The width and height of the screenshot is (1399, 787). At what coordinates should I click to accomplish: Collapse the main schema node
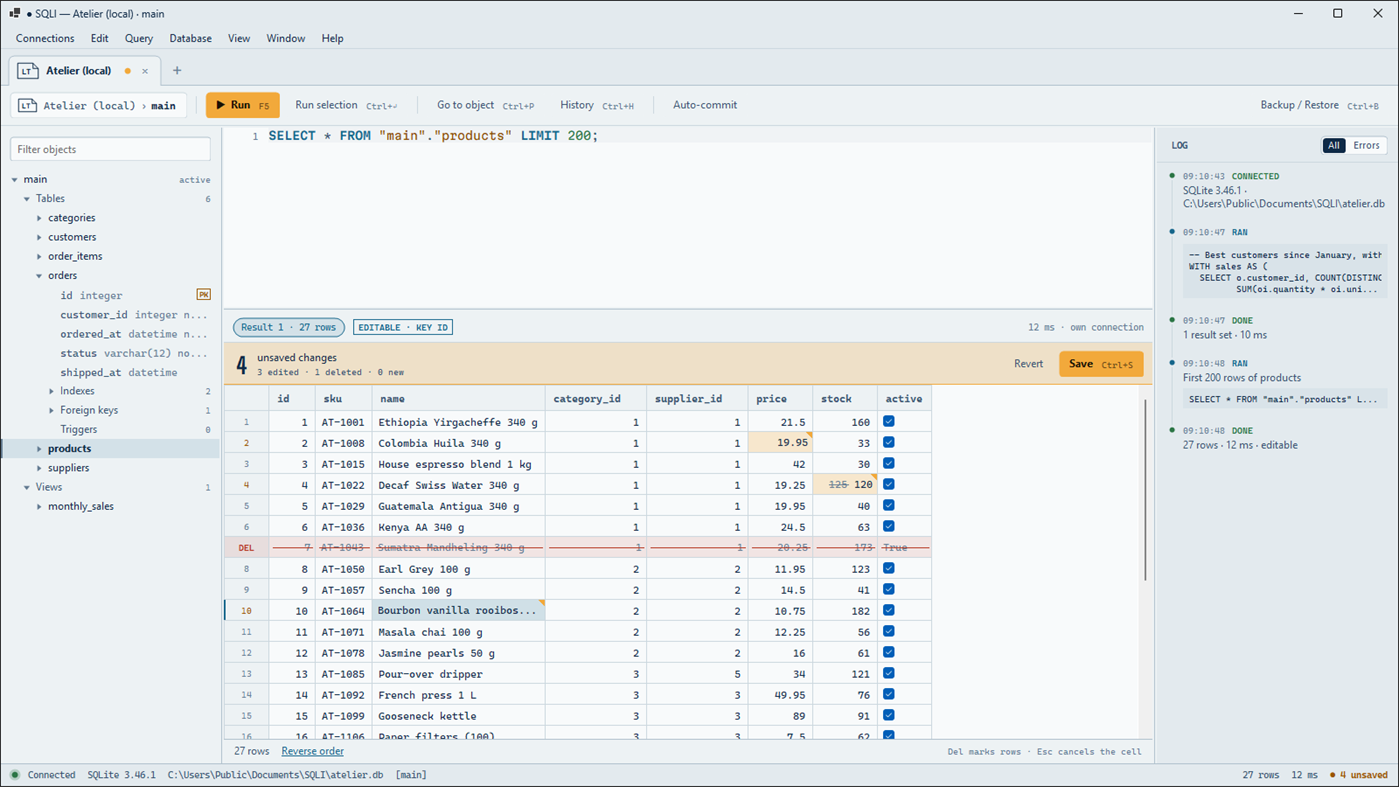pyautogui.click(x=15, y=180)
